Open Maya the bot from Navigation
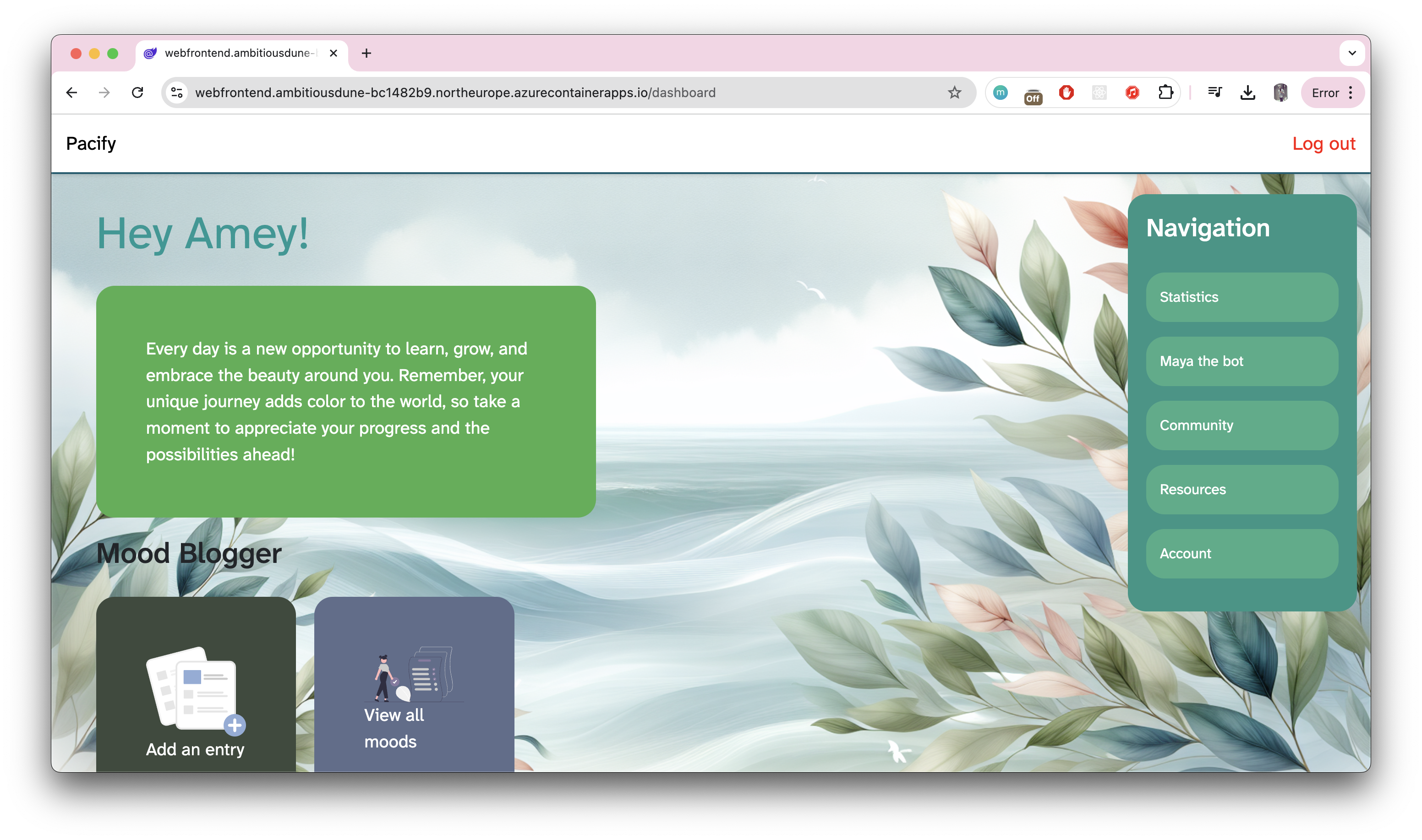 (x=1242, y=361)
